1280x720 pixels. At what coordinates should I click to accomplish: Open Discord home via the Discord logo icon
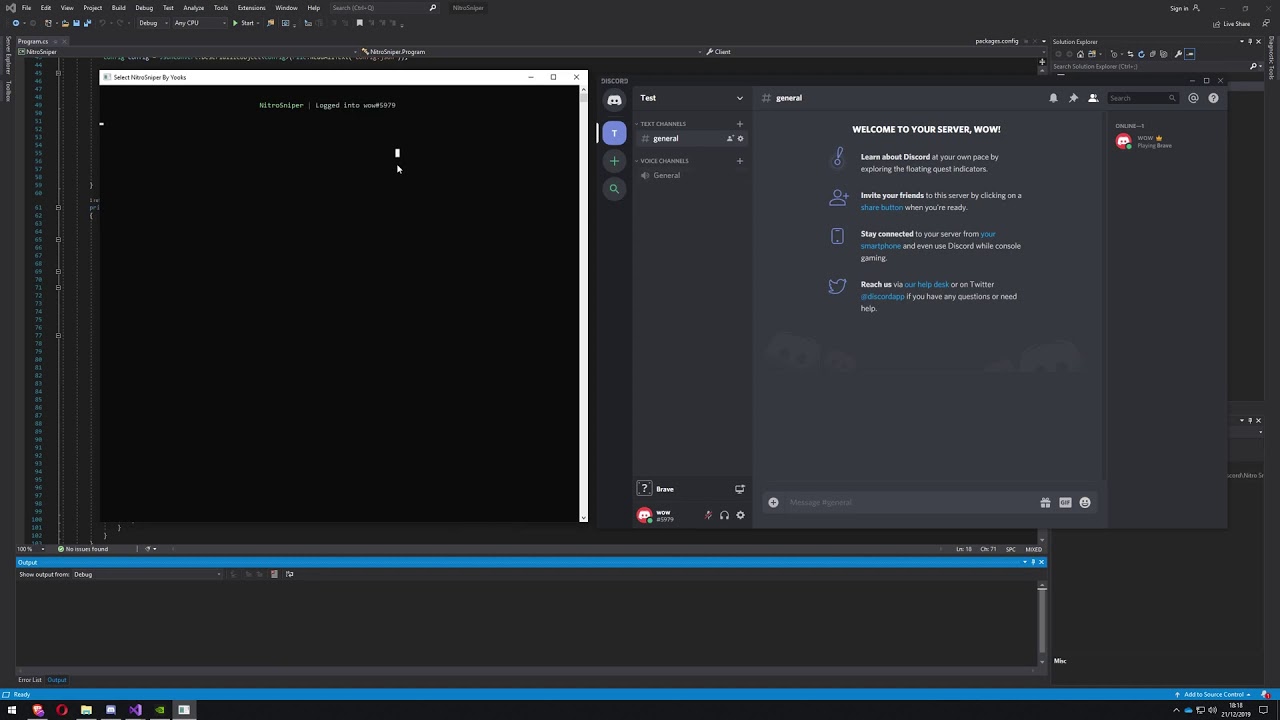coord(614,100)
